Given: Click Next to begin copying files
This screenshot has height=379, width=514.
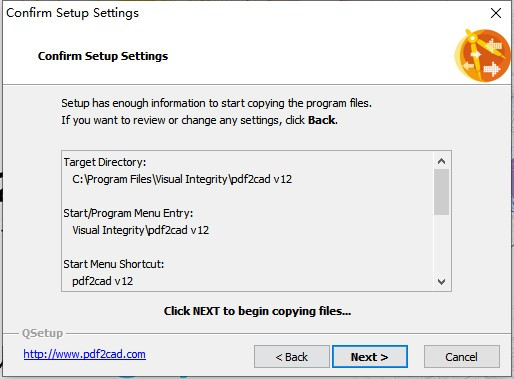Looking at the screenshot, I should click(x=370, y=357).
